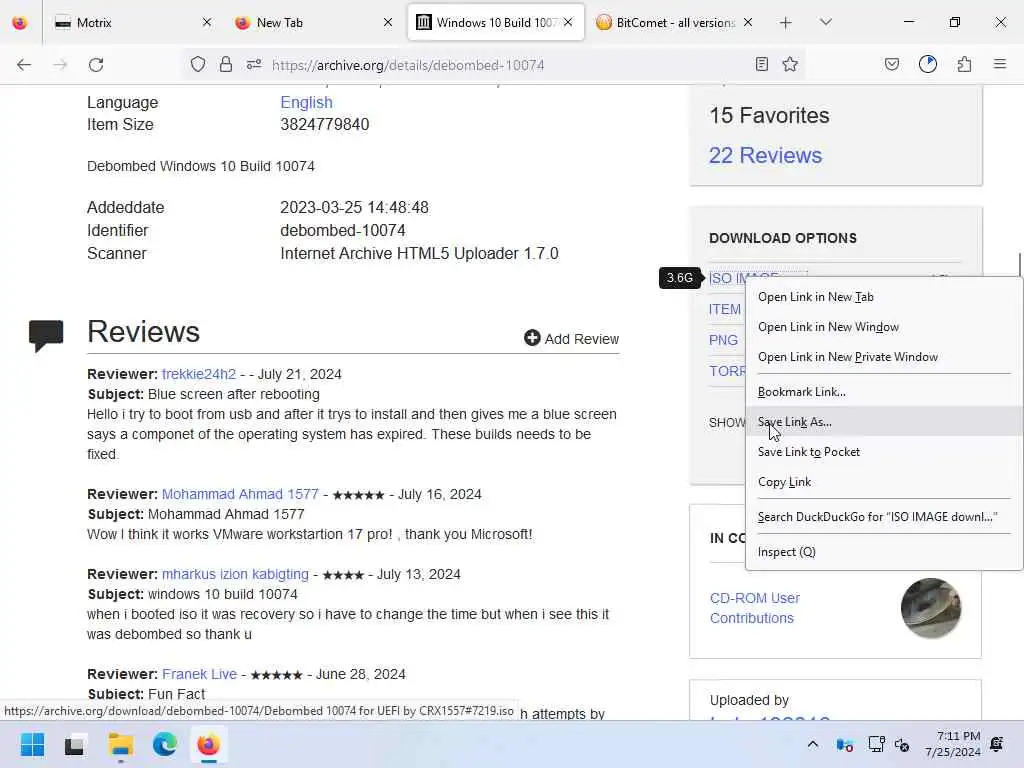
Task: Open File Explorer from the taskbar
Action: [120, 744]
